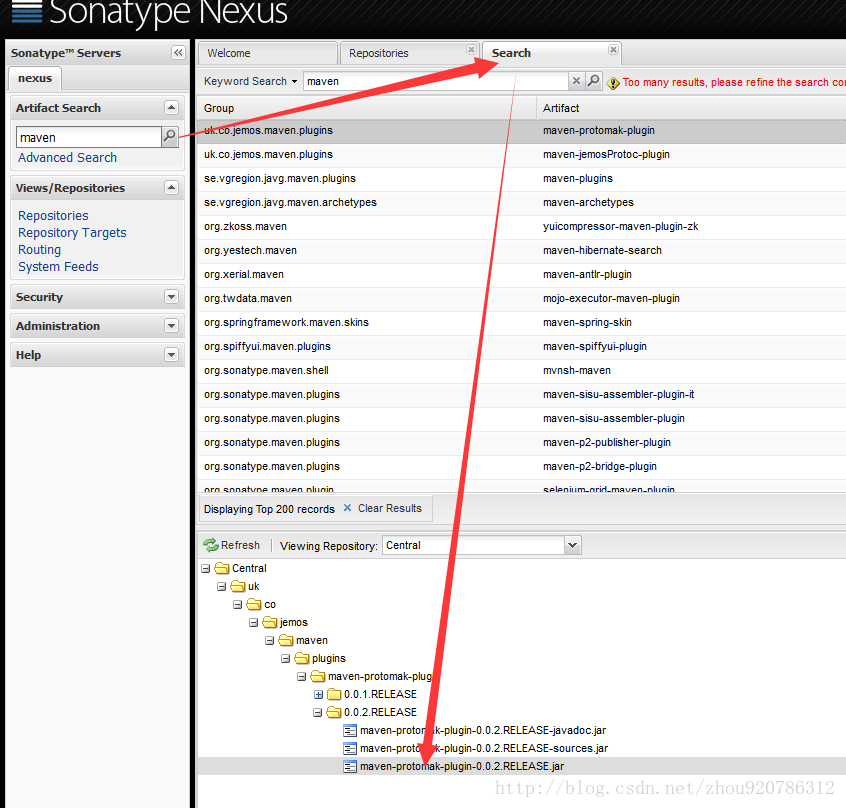Viewport: 846px width, 808px height.
Task: Clear the Keyword Search field with X
Action: 576,81
